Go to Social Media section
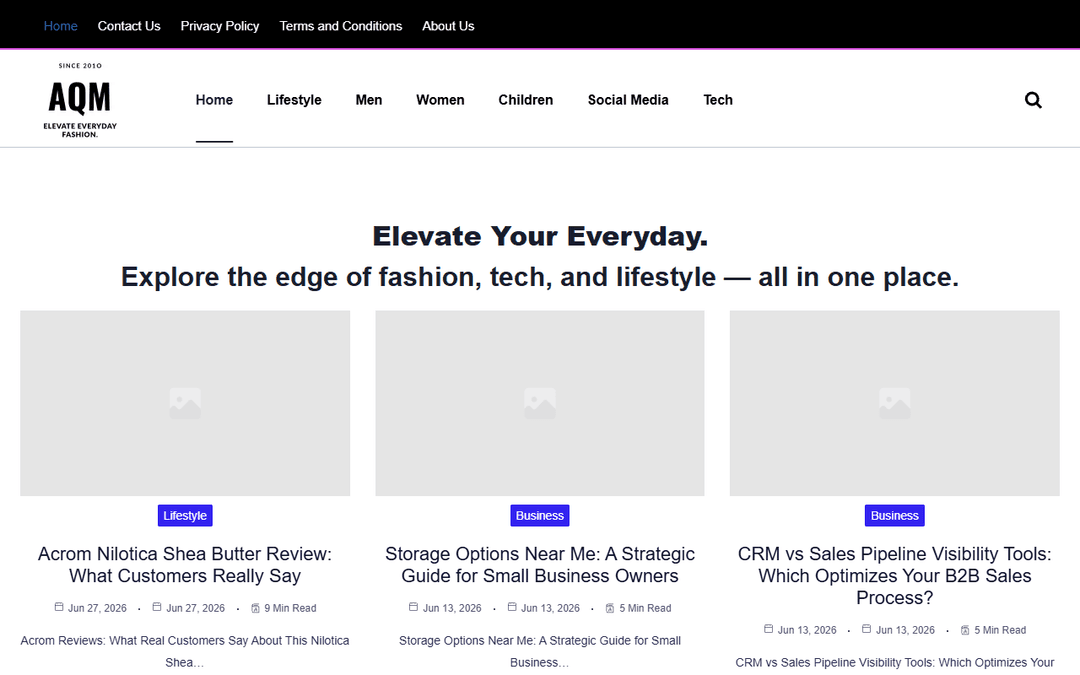 pos(628,100)
